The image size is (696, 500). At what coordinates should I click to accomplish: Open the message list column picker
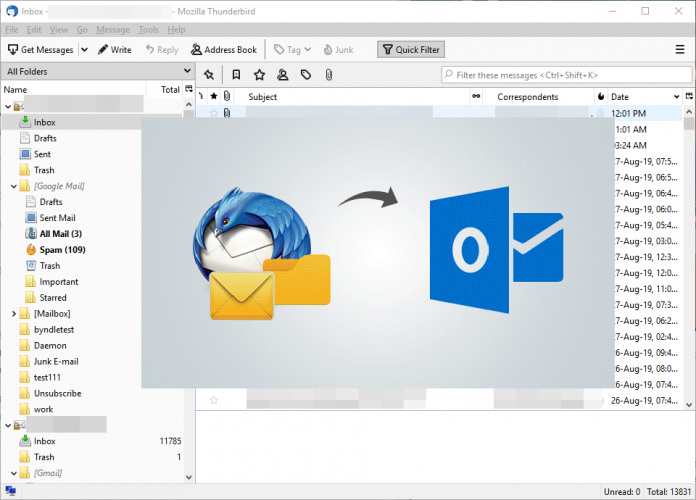(x=689, y=96)
